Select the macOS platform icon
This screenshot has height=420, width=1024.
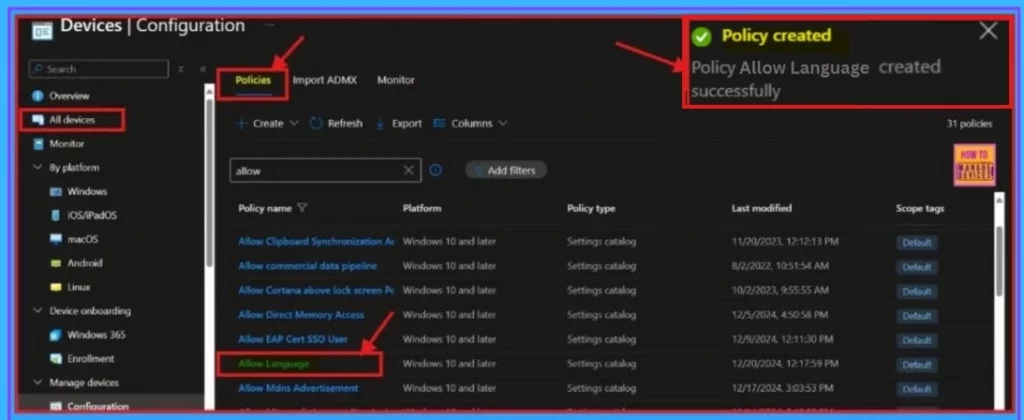tap(56, 240)
